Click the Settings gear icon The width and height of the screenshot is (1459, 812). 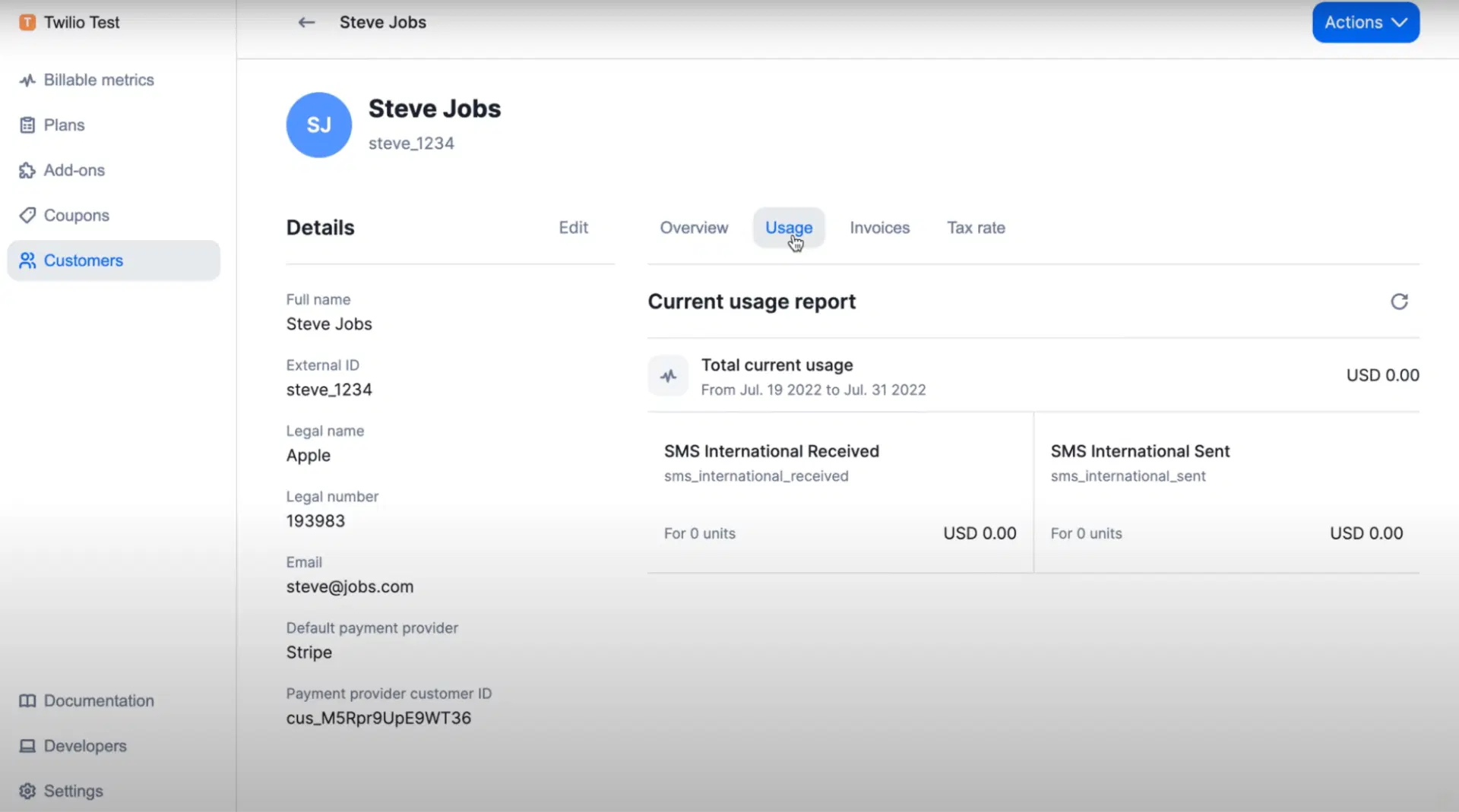(27, 791)
